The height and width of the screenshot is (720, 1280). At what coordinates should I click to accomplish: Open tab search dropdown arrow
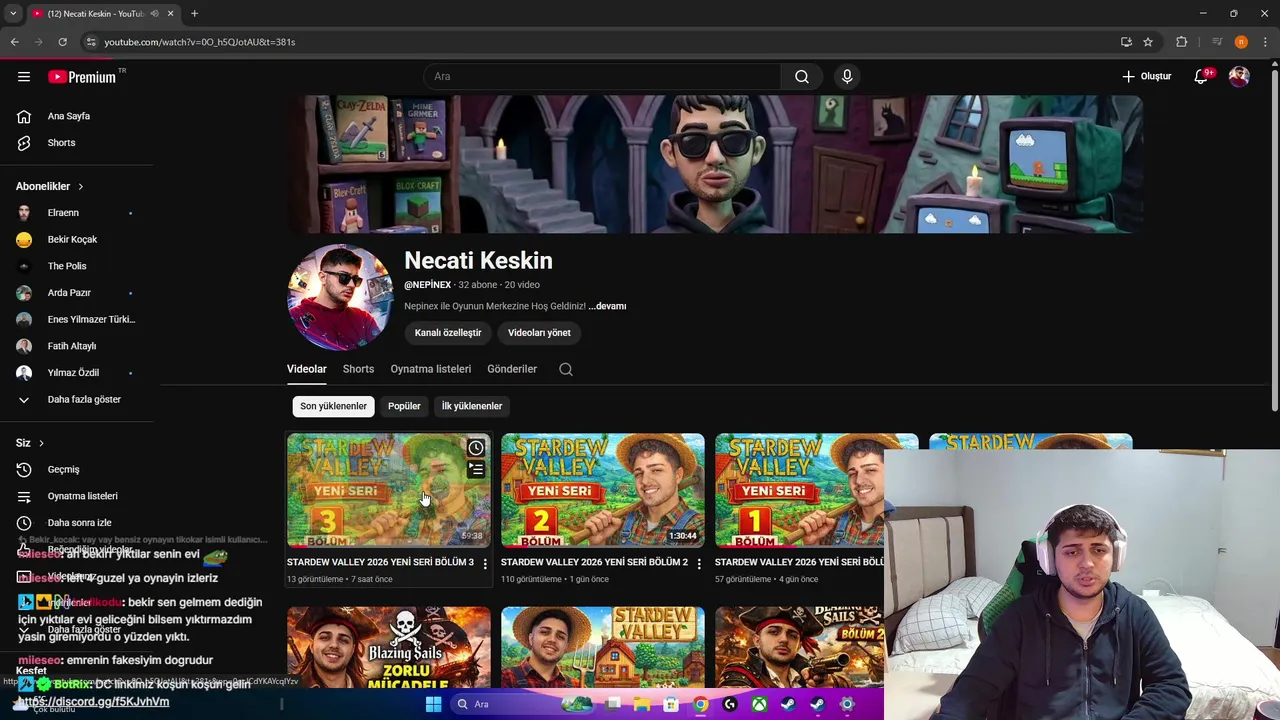13,14
